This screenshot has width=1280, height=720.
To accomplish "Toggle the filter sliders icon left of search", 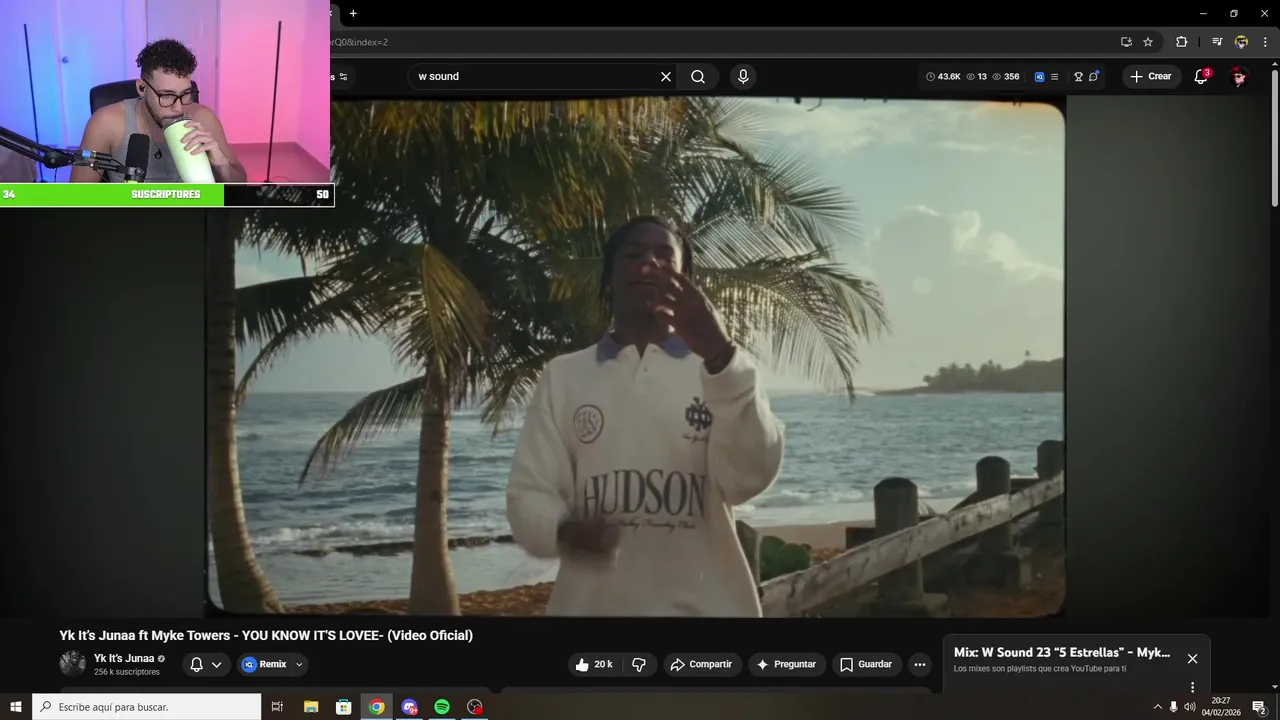I will [343, 77].
